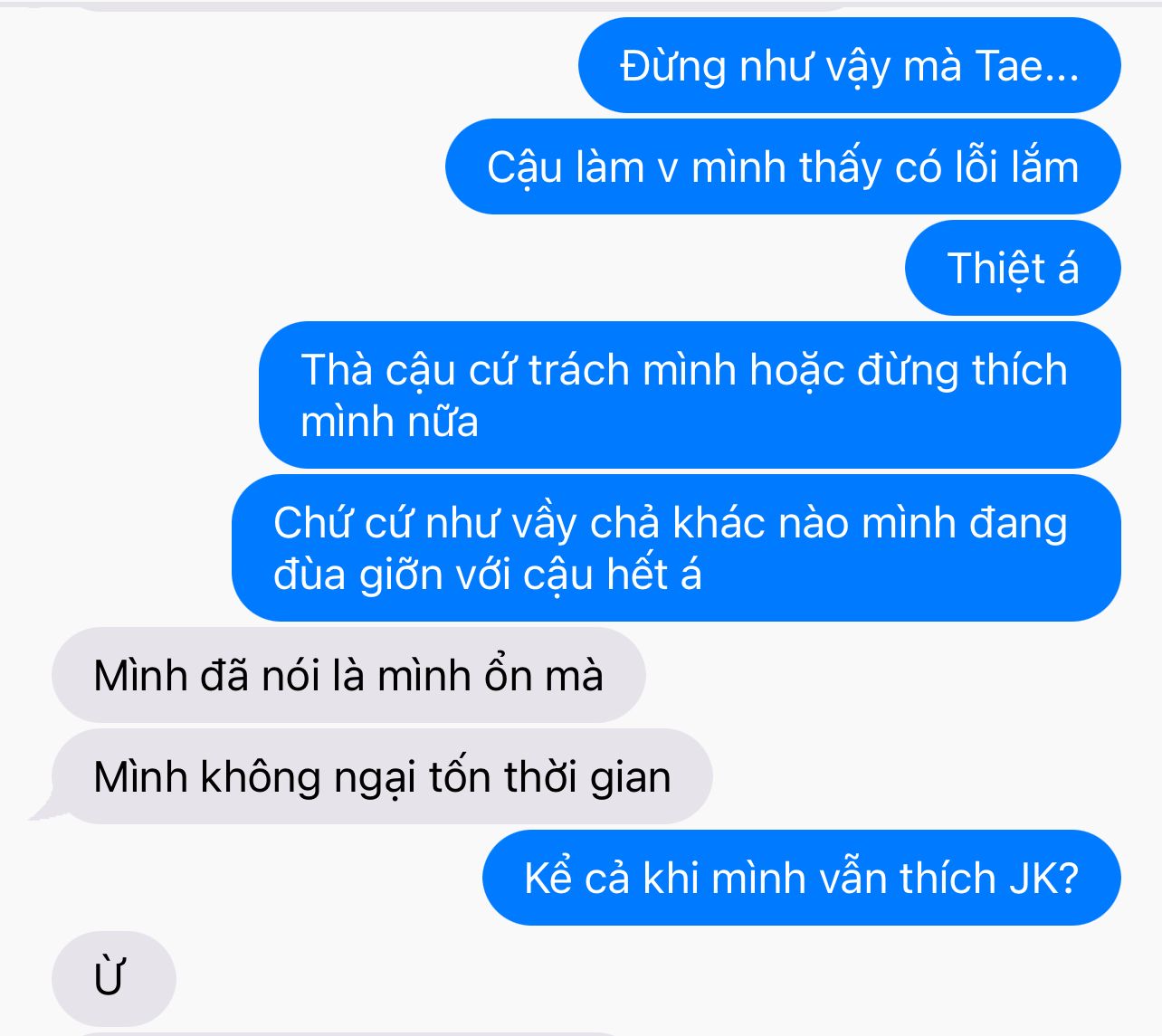The image size is (1162, 1036).
Task: Click the word "Tae..." in the first message
Action: pos(1027,66)
